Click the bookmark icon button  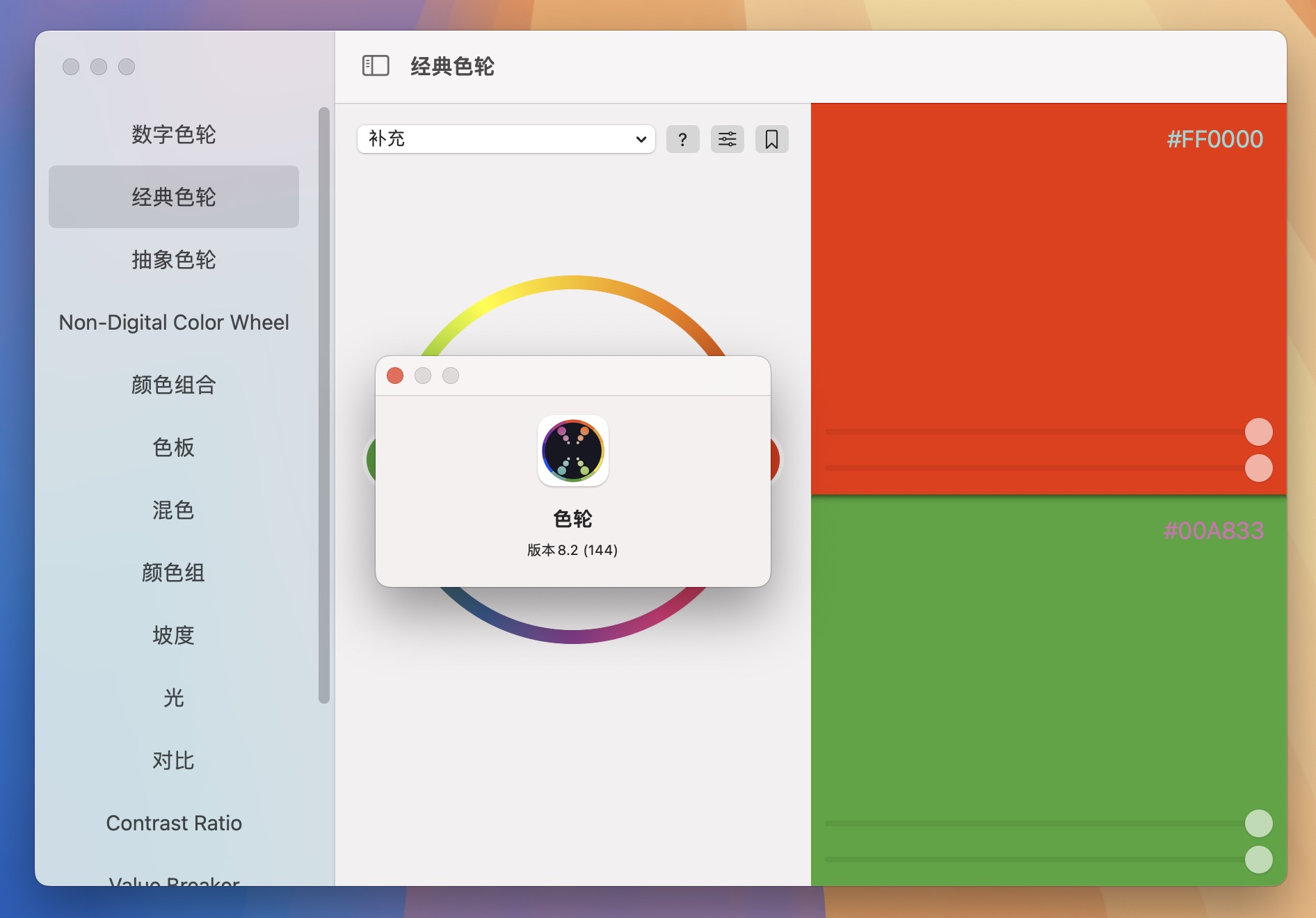pos(771,139)
